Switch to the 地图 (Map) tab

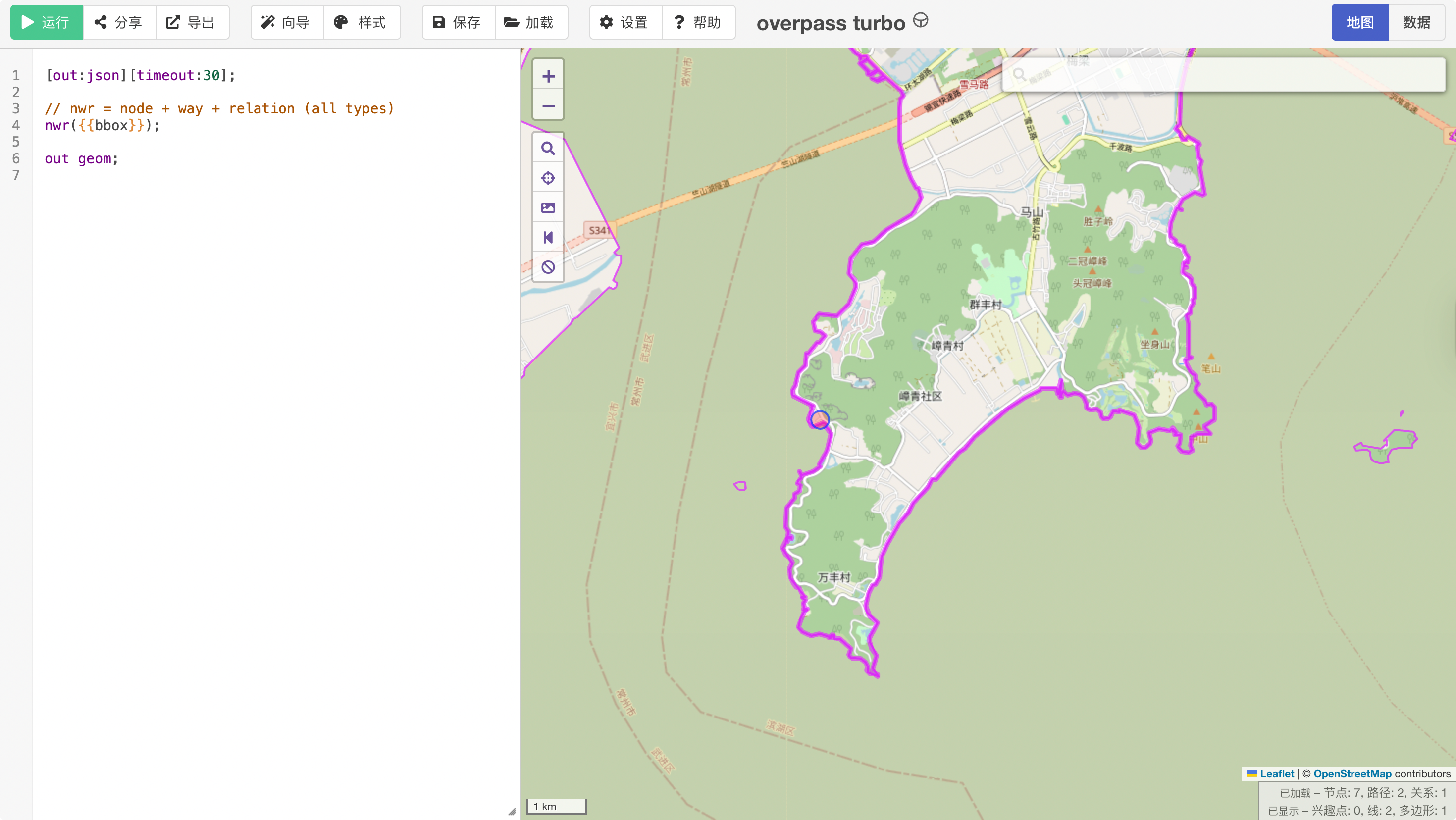1360,23
